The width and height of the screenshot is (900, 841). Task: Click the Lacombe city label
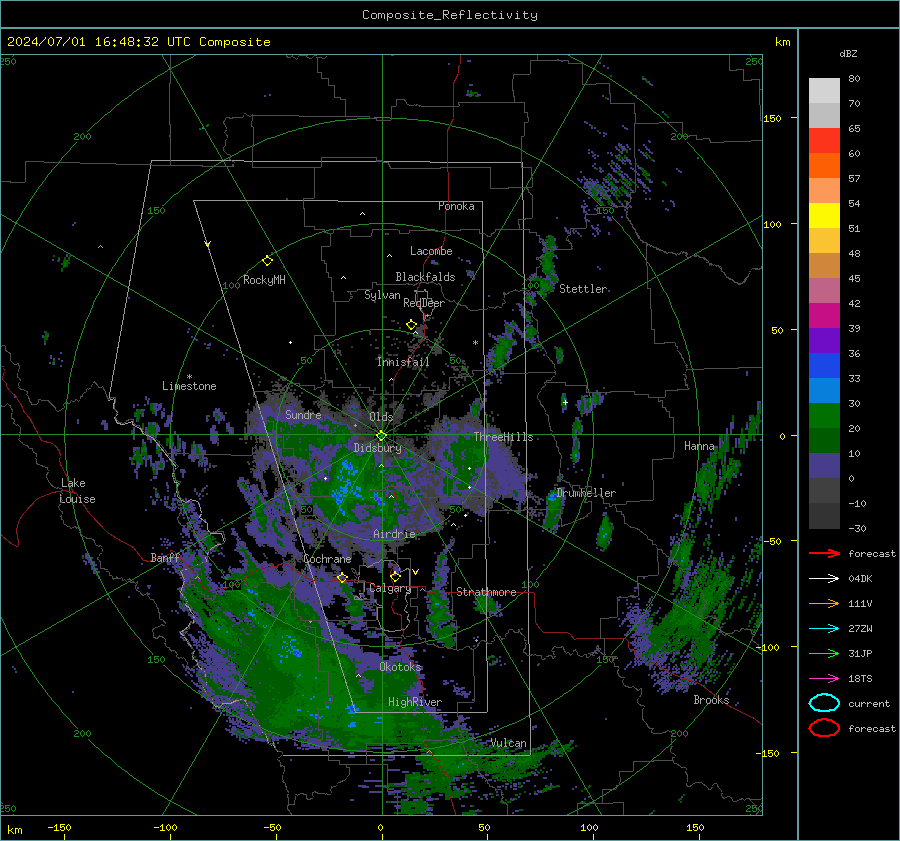pyautogui.click(x=430, y=251)
